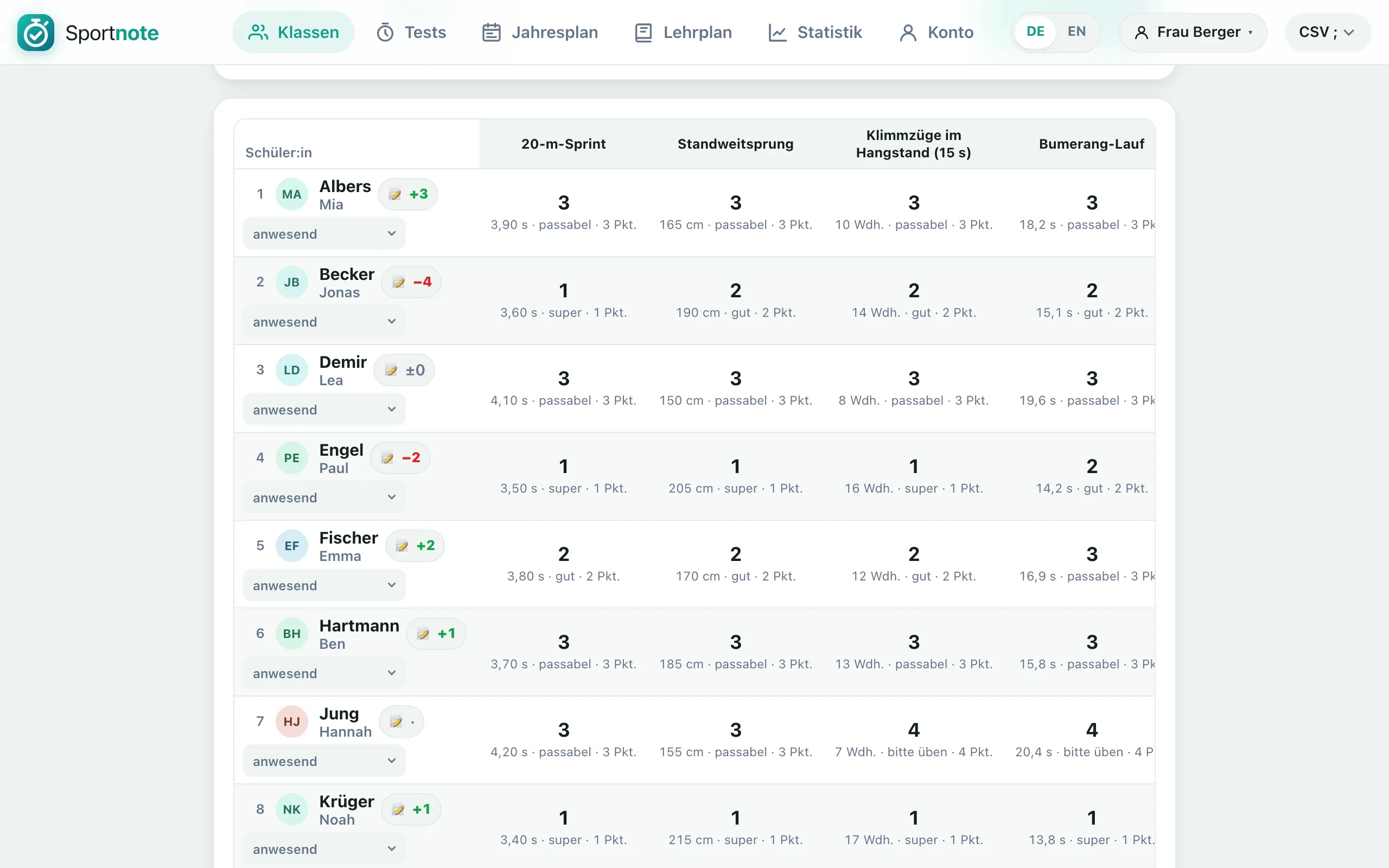Click the EF avatar of Fischer
Screen dimensions: 1389x868
pos(291,545)
